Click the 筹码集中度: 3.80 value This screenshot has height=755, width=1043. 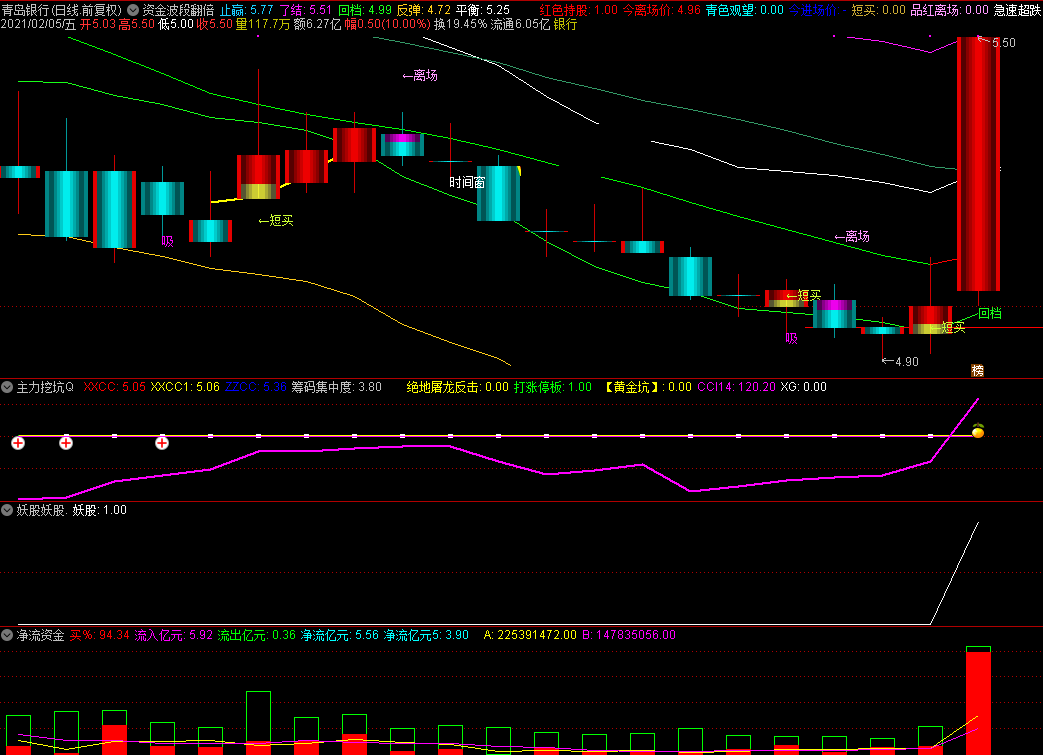coord(337,387)
